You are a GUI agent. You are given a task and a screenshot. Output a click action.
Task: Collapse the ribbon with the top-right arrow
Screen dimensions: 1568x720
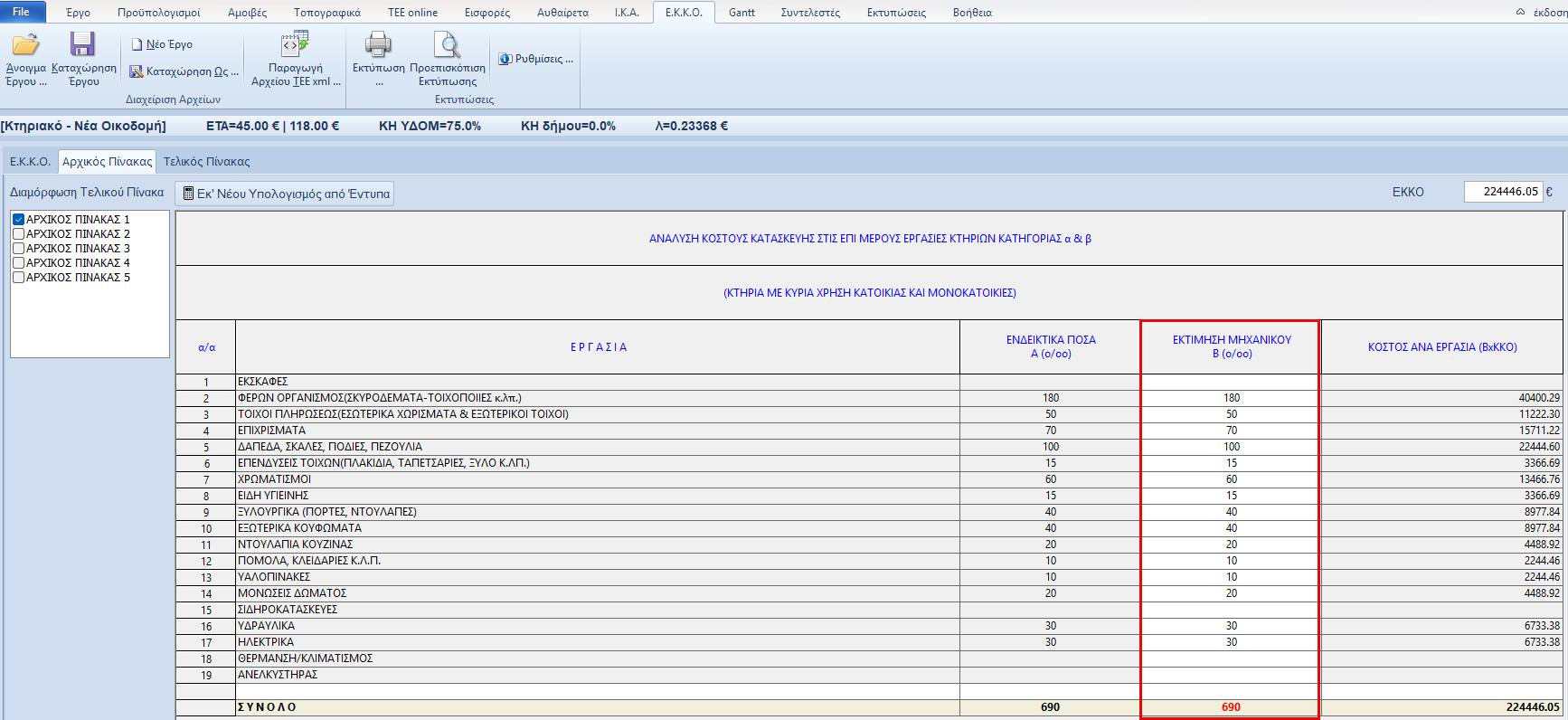click(x=1520, y=13)
